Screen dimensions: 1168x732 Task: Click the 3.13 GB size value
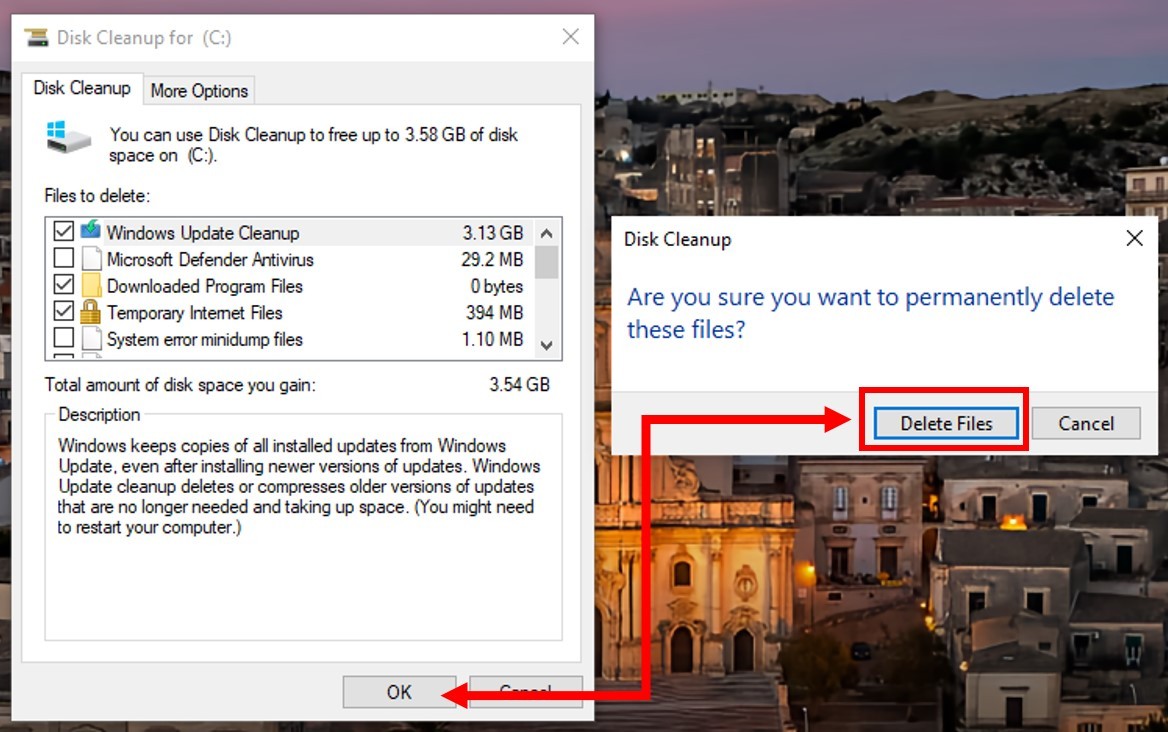(x=493, y=233)
